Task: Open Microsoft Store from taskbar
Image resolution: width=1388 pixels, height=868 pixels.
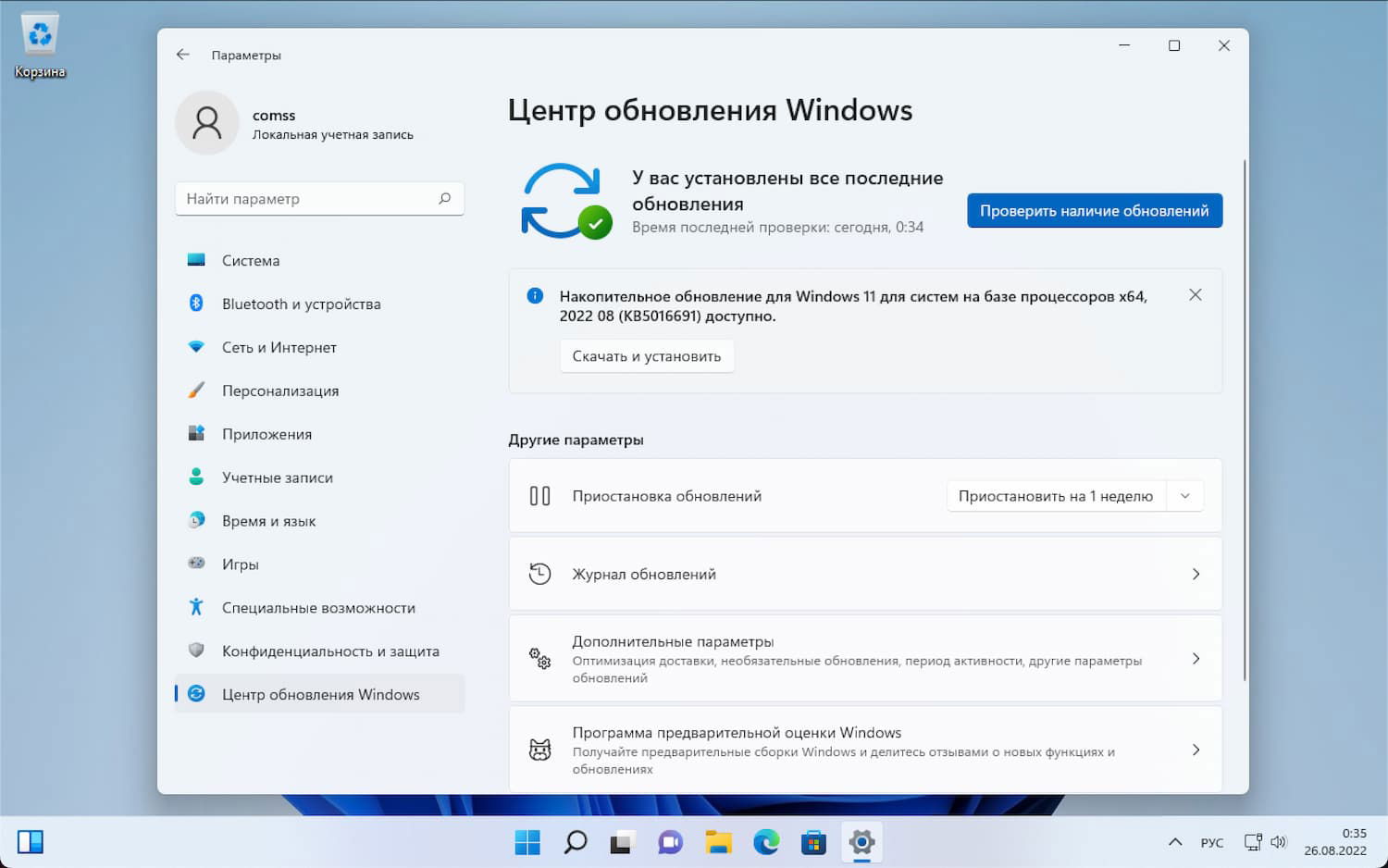Action: [813, 842]
